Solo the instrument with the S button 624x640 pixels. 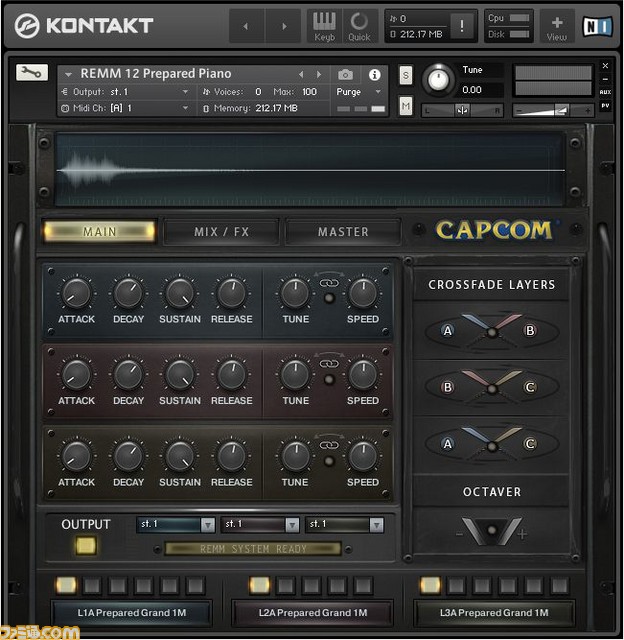pos(405,75)
